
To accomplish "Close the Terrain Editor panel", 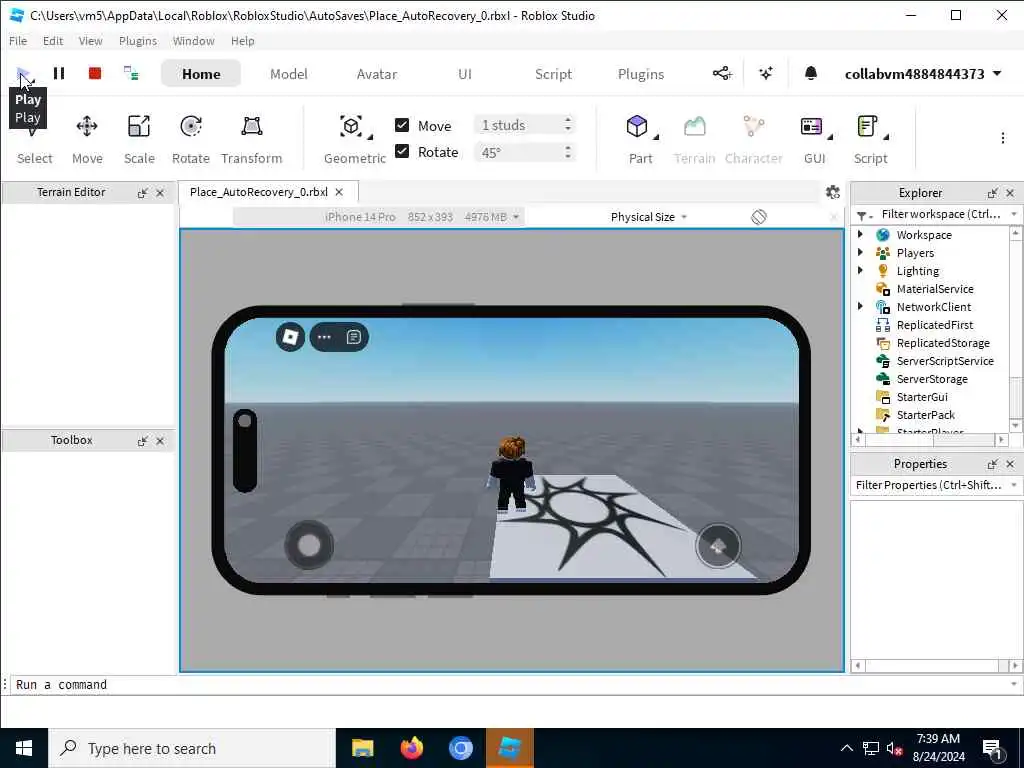I will (160, 193).
